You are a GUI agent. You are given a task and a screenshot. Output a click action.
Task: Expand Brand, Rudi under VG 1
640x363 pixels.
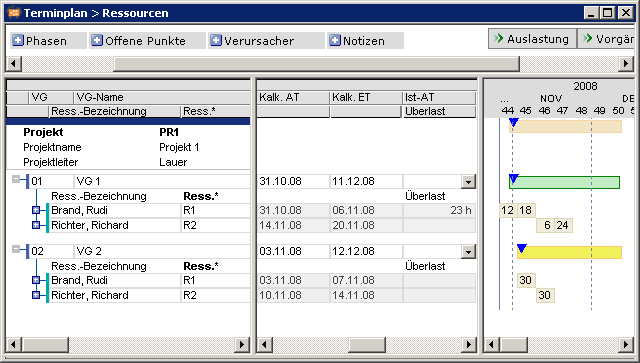tap(36, 210)
